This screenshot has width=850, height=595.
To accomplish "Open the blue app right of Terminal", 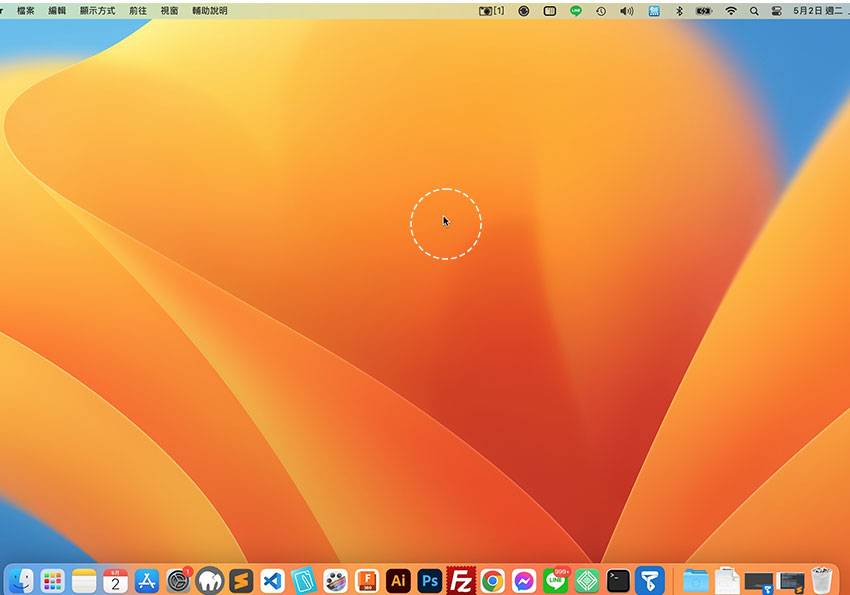I will [650, 581].
